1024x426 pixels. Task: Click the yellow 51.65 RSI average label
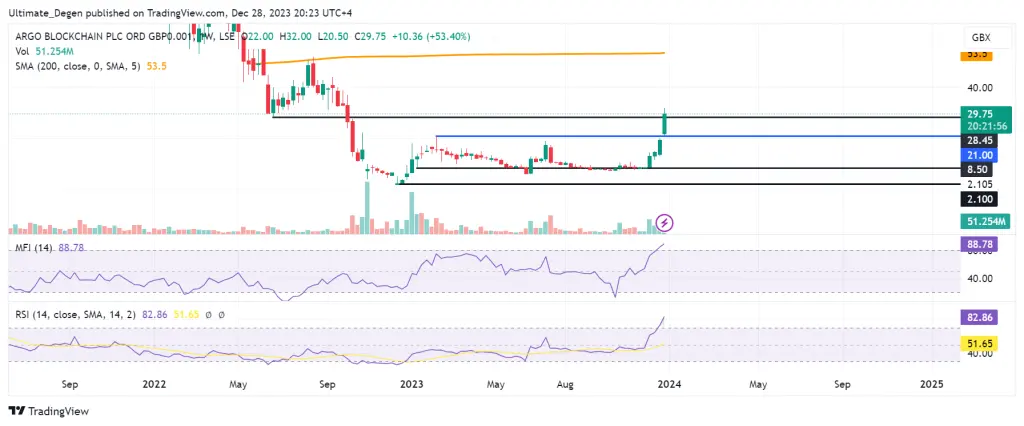click(978, 342)
